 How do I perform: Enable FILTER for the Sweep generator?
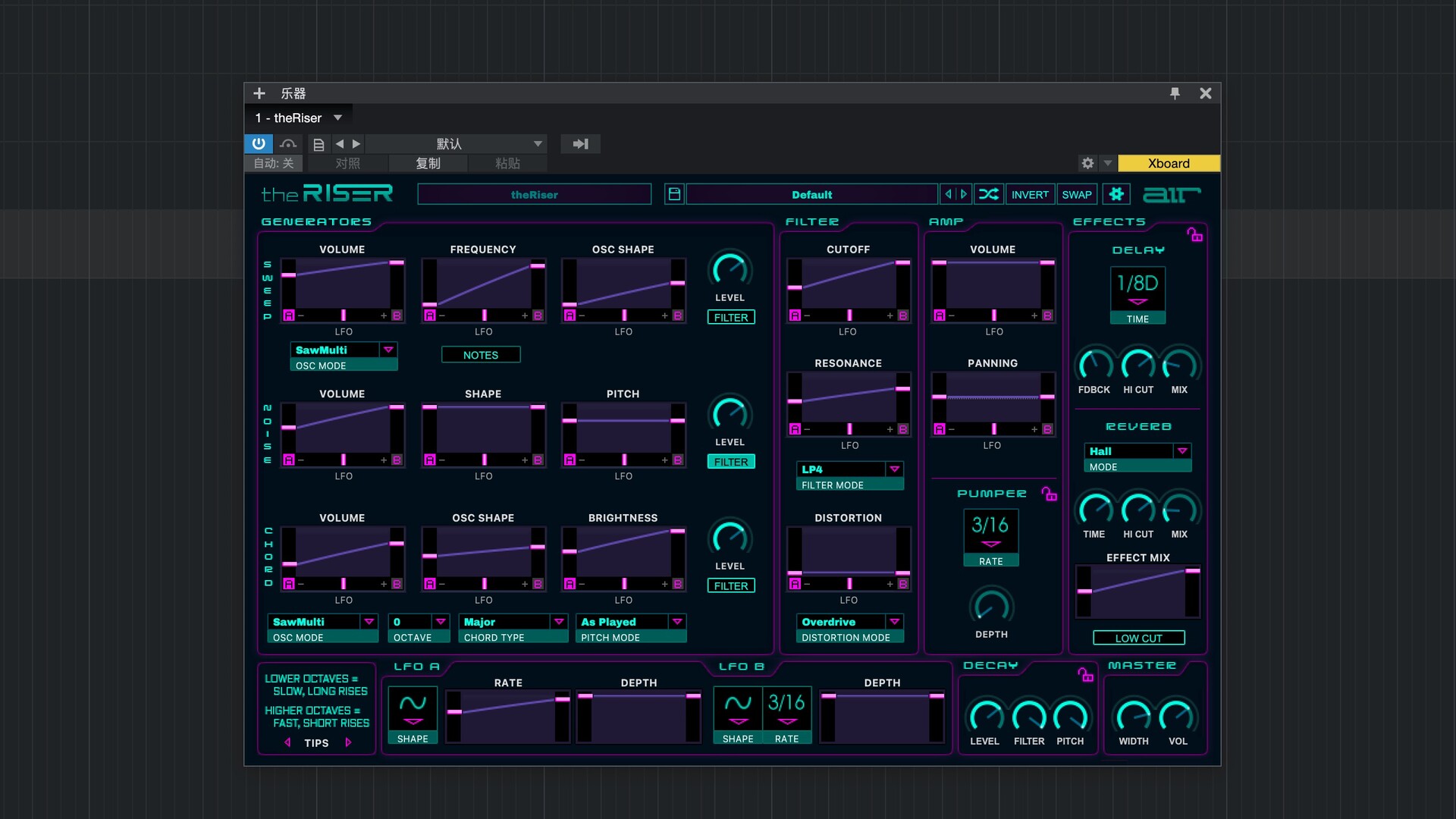click(x=730, y=317)
